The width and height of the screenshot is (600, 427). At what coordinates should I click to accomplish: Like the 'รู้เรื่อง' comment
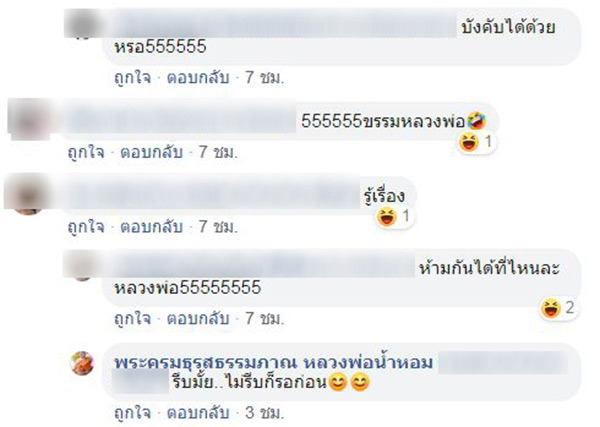coord(86,227)
